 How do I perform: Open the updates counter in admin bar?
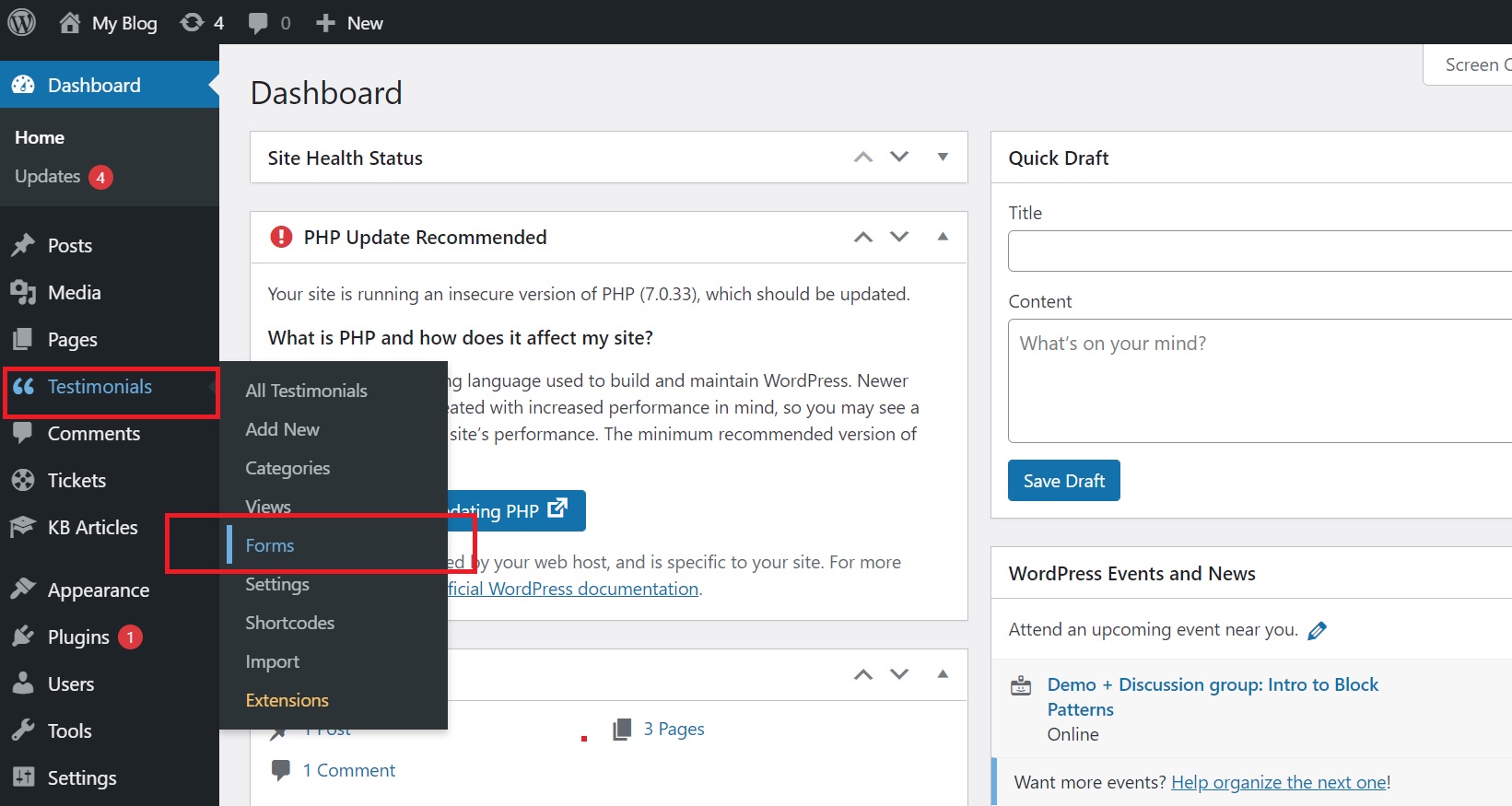202,23
